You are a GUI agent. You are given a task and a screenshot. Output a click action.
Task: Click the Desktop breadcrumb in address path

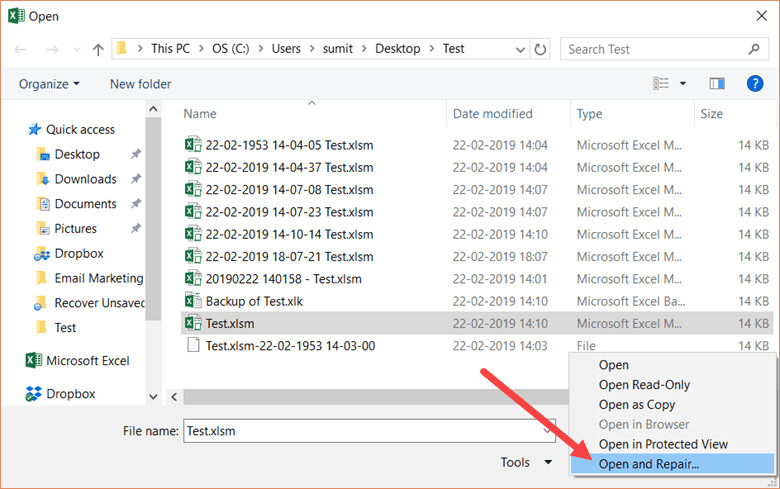[397, 48]
